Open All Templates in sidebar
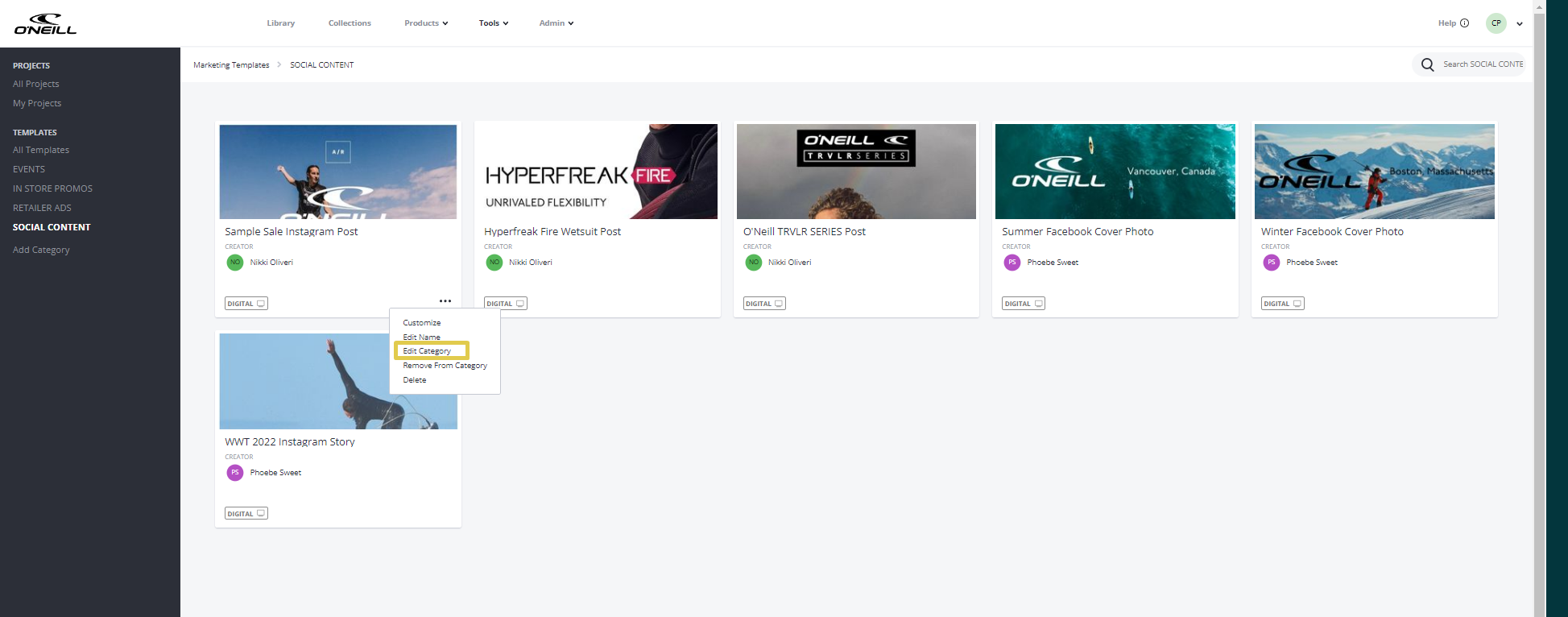Viewport: 1568px width, 617px height. (41, 150)
